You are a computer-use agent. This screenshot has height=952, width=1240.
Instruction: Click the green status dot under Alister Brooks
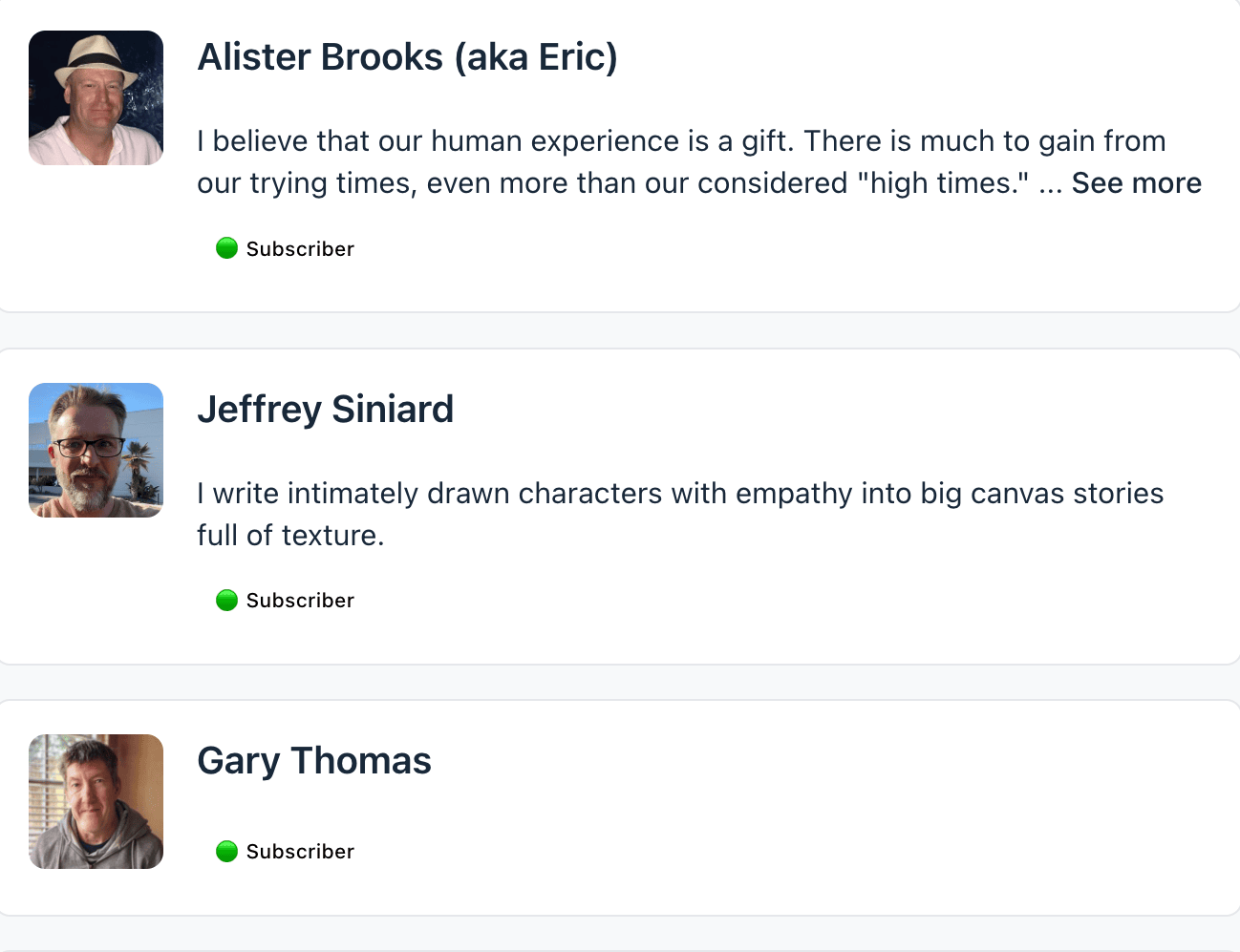(226, 248)
